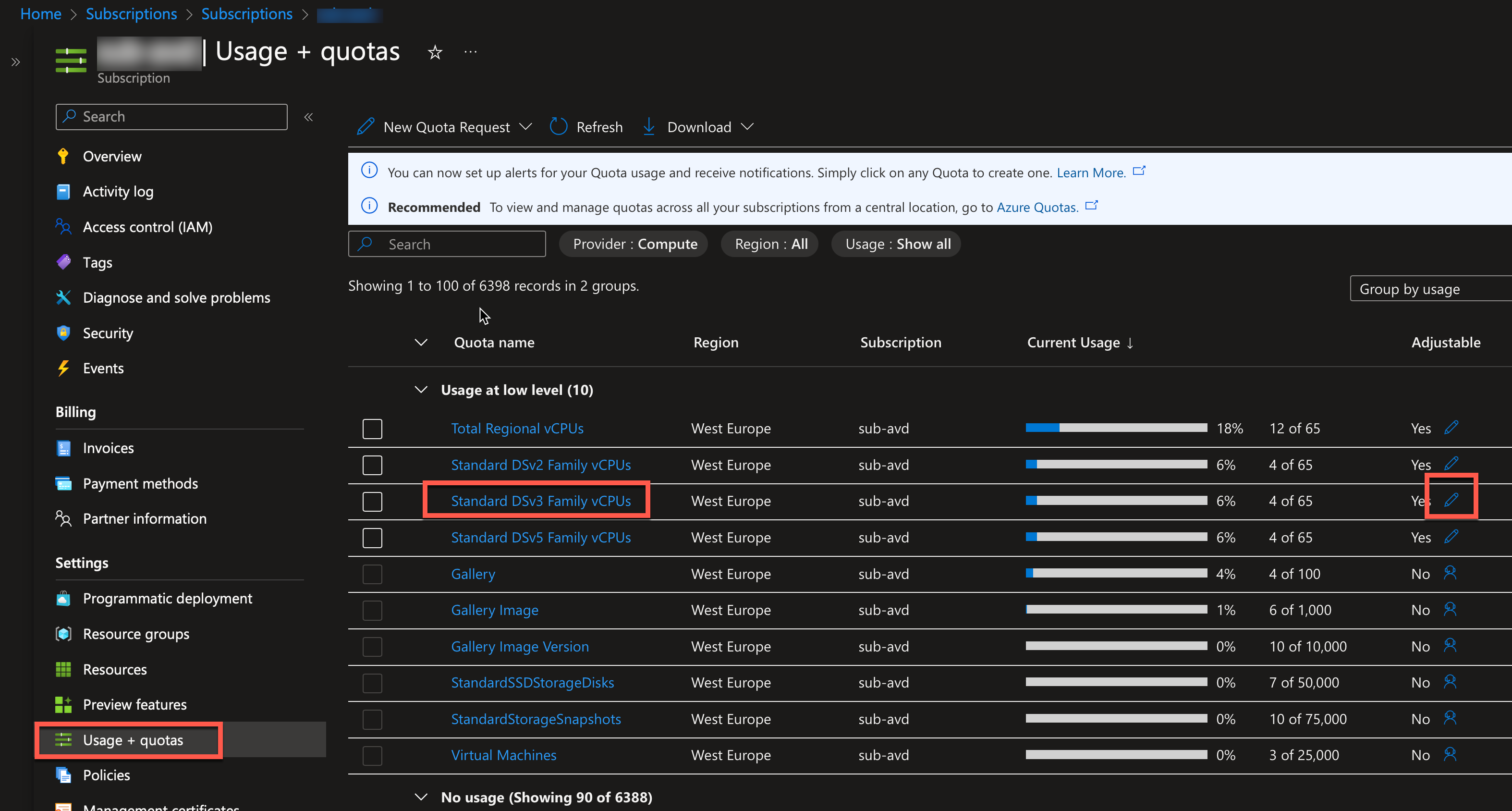Click the New Quota Request pencil icon
This screenshot has width=1512, height=811.
(366, 127)
